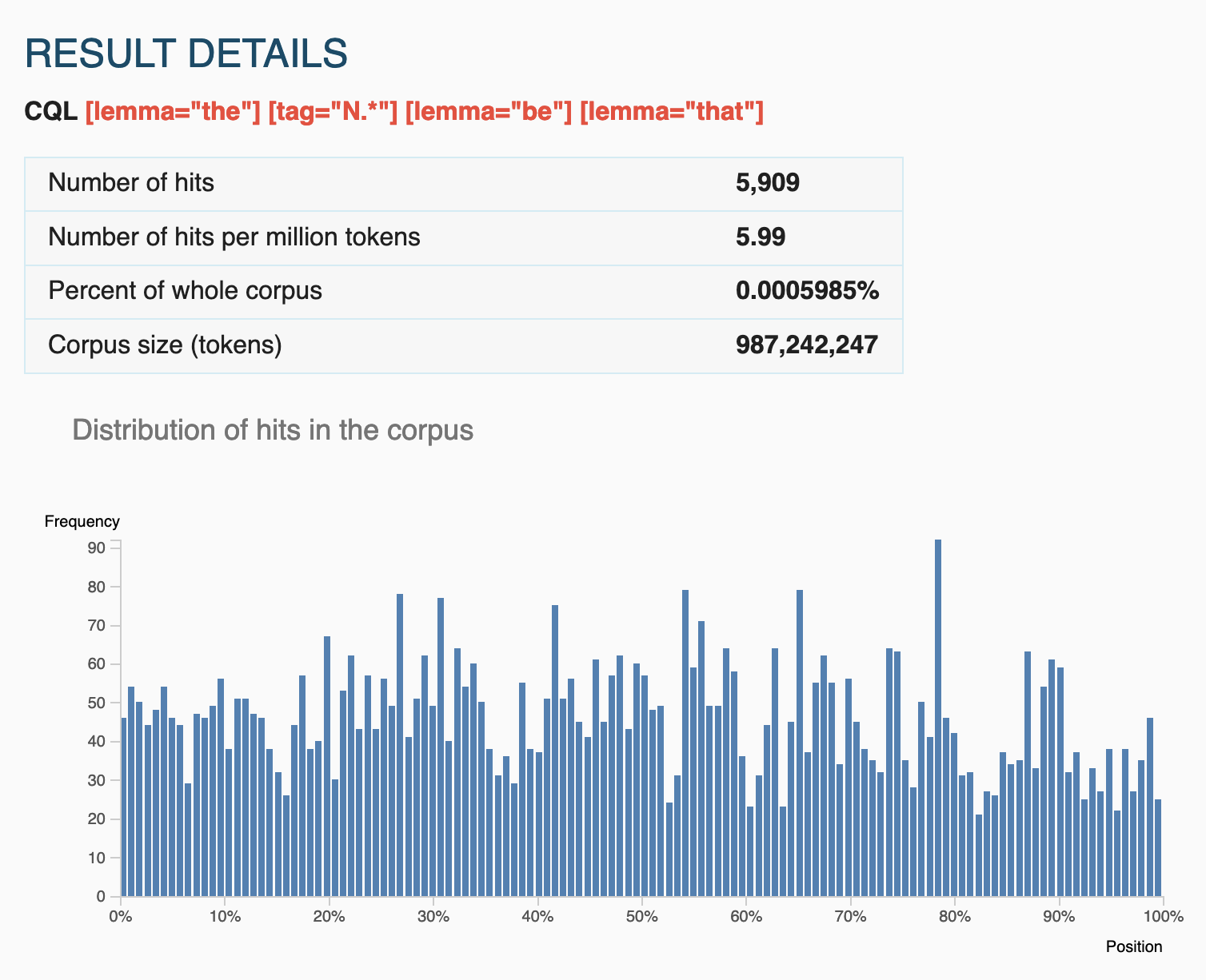
Task: Click the last bar at chart's right end
Action: point(1157,847)
